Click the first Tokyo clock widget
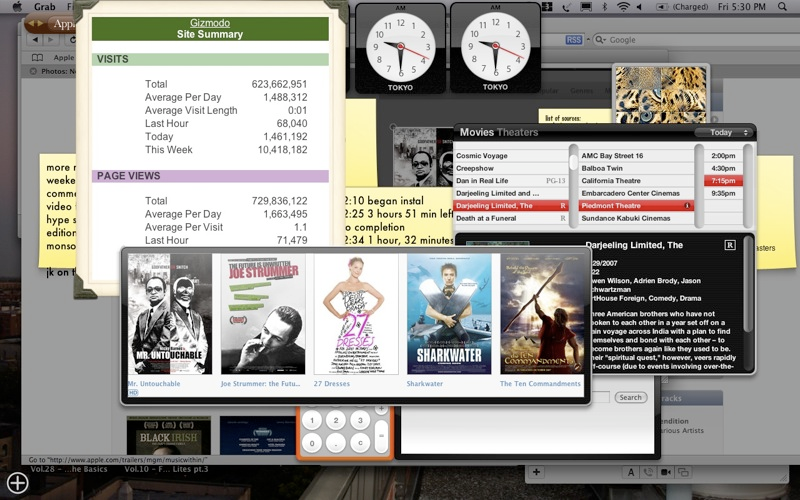The width and height of the screenshot is (800, 500). click(401, 48)
